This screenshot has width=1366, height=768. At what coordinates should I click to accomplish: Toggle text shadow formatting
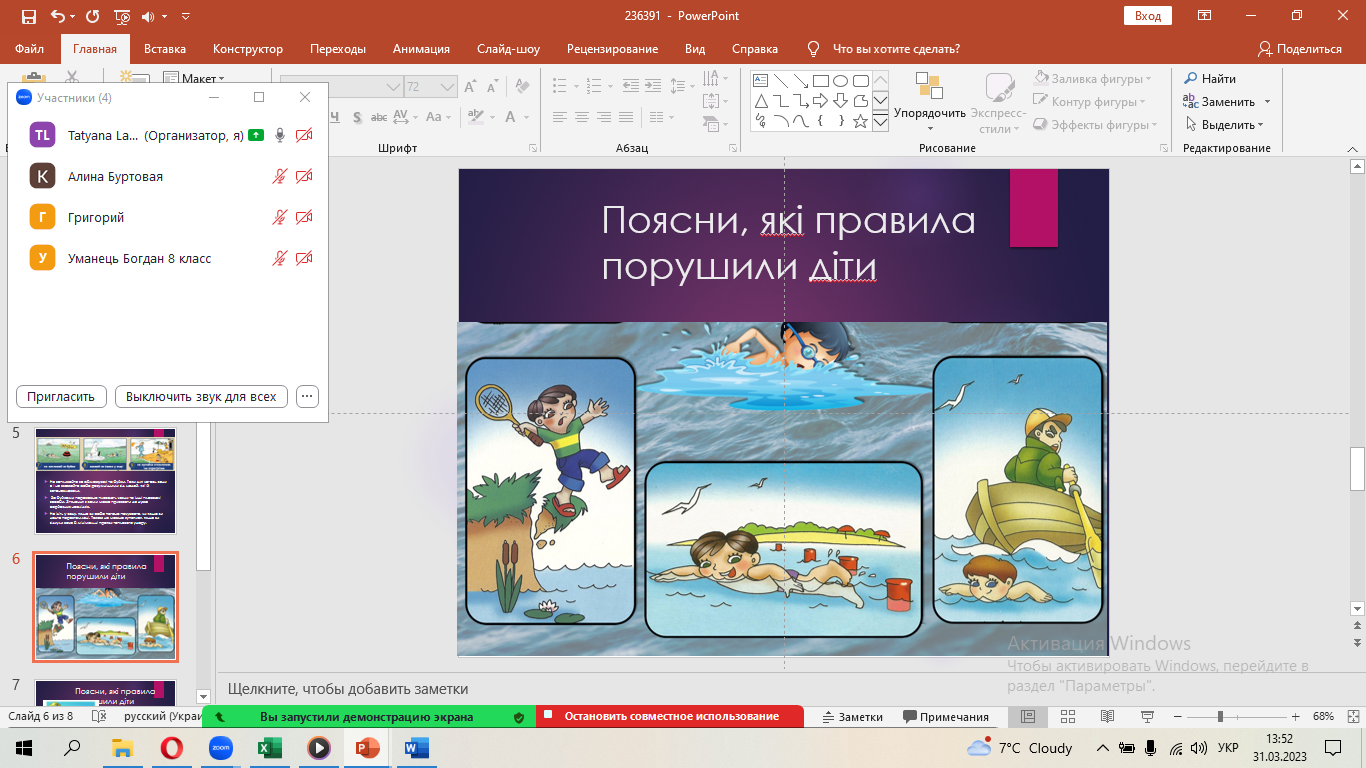pyautogui.click(x=357, y=117)
